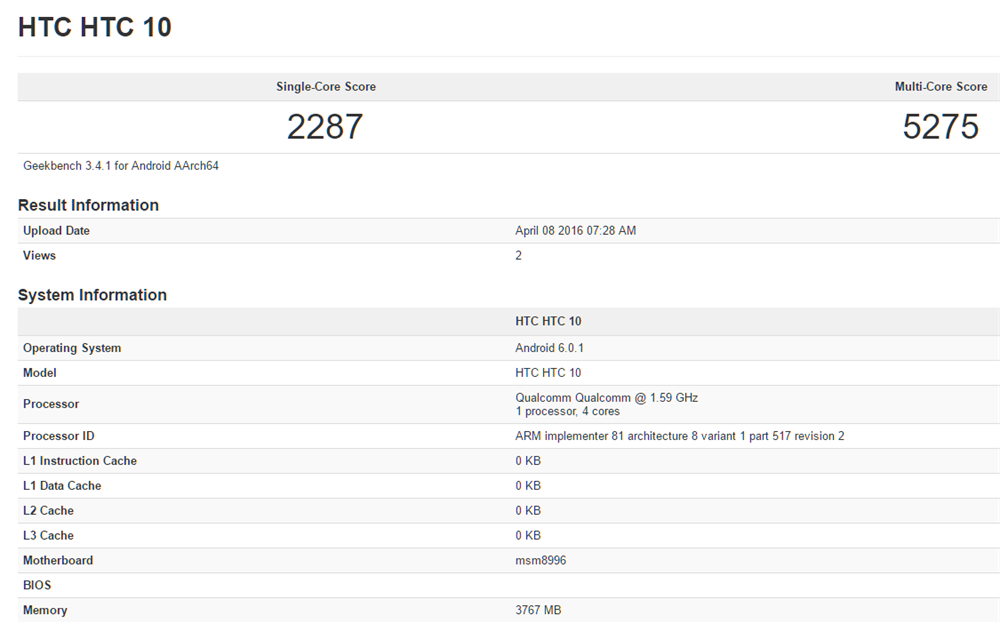Select the L1 Data Cache 0 KB value
This screenshot has height=624, width=1000.
(528, 486)
